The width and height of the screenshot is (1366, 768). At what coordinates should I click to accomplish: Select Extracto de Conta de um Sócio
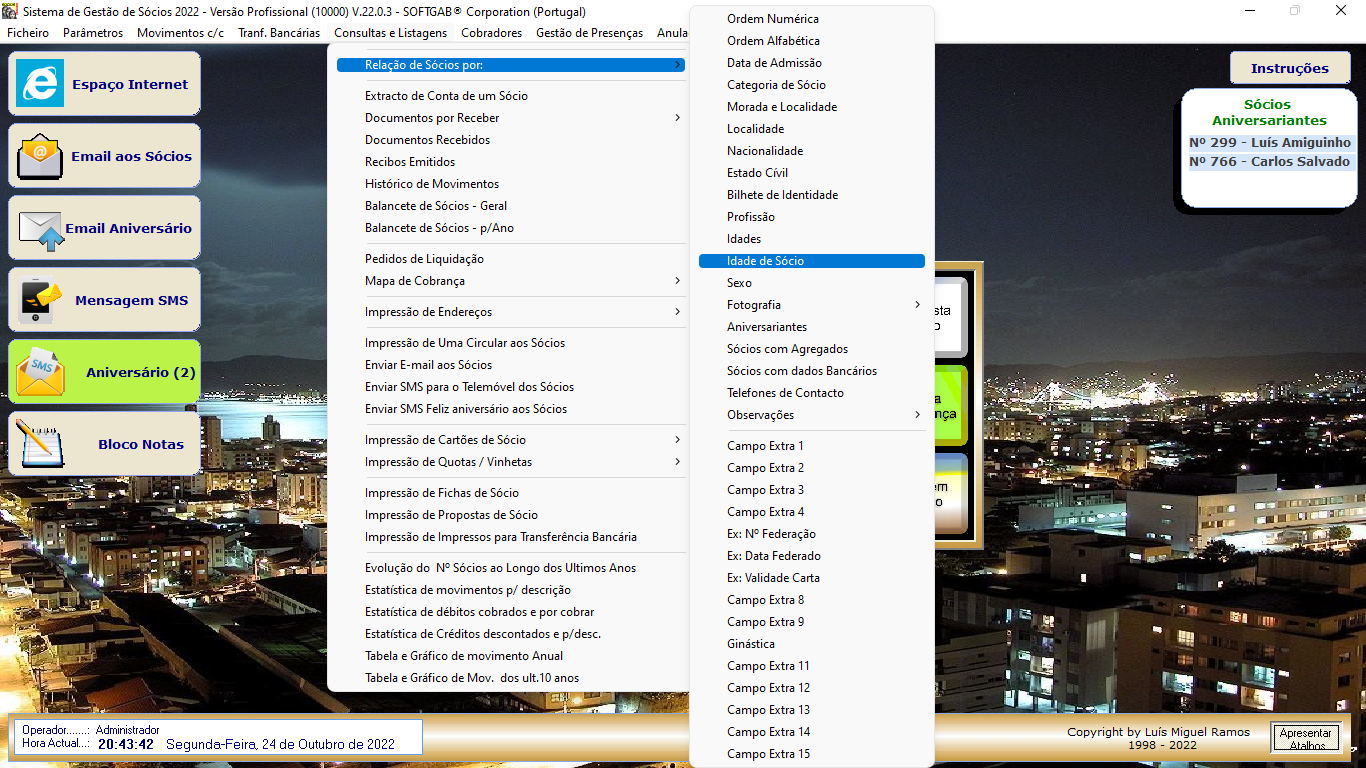coord(446,96)
